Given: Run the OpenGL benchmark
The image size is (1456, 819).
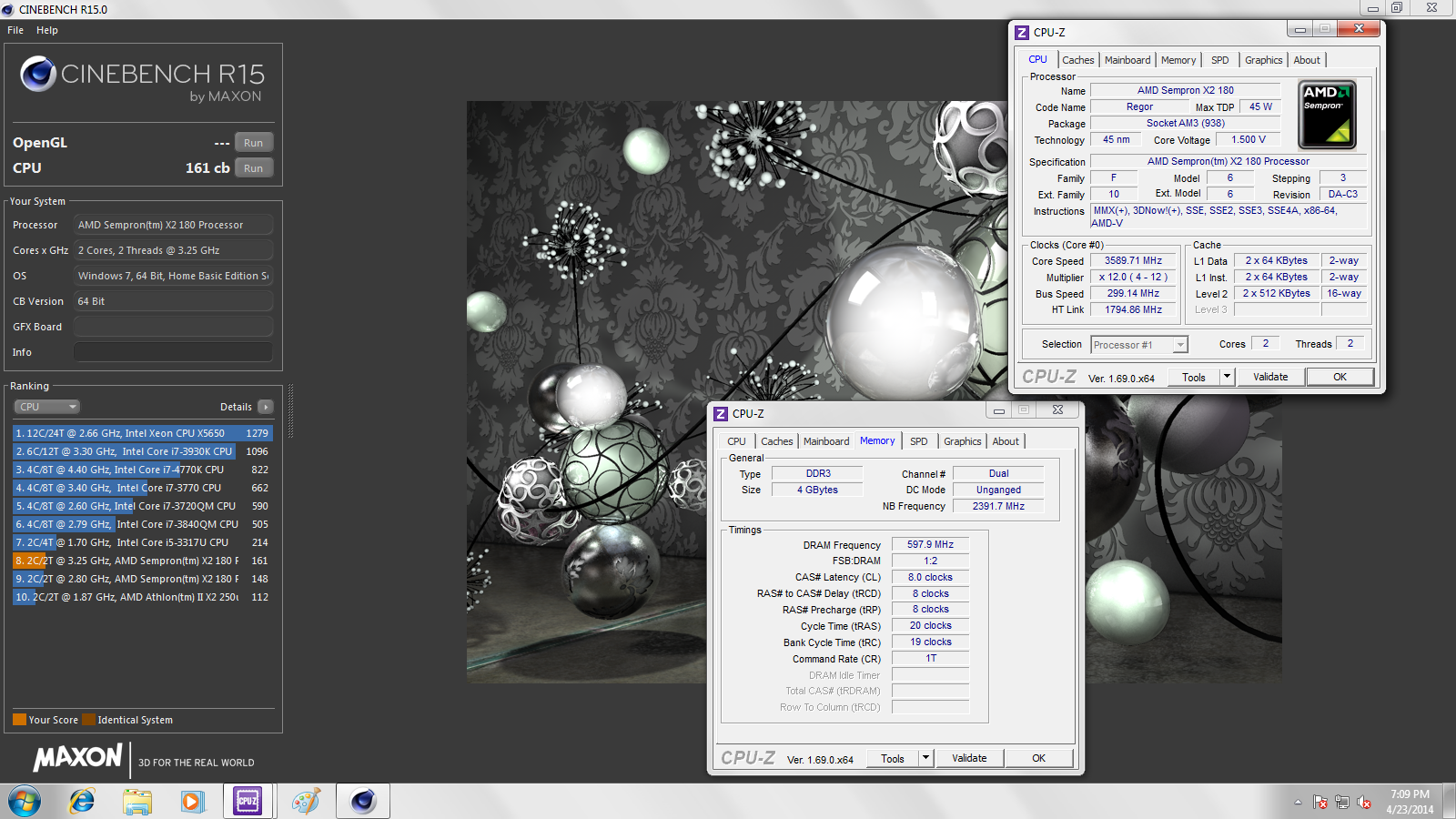Looking at the screenshot, I should click(x=254, y=143).
